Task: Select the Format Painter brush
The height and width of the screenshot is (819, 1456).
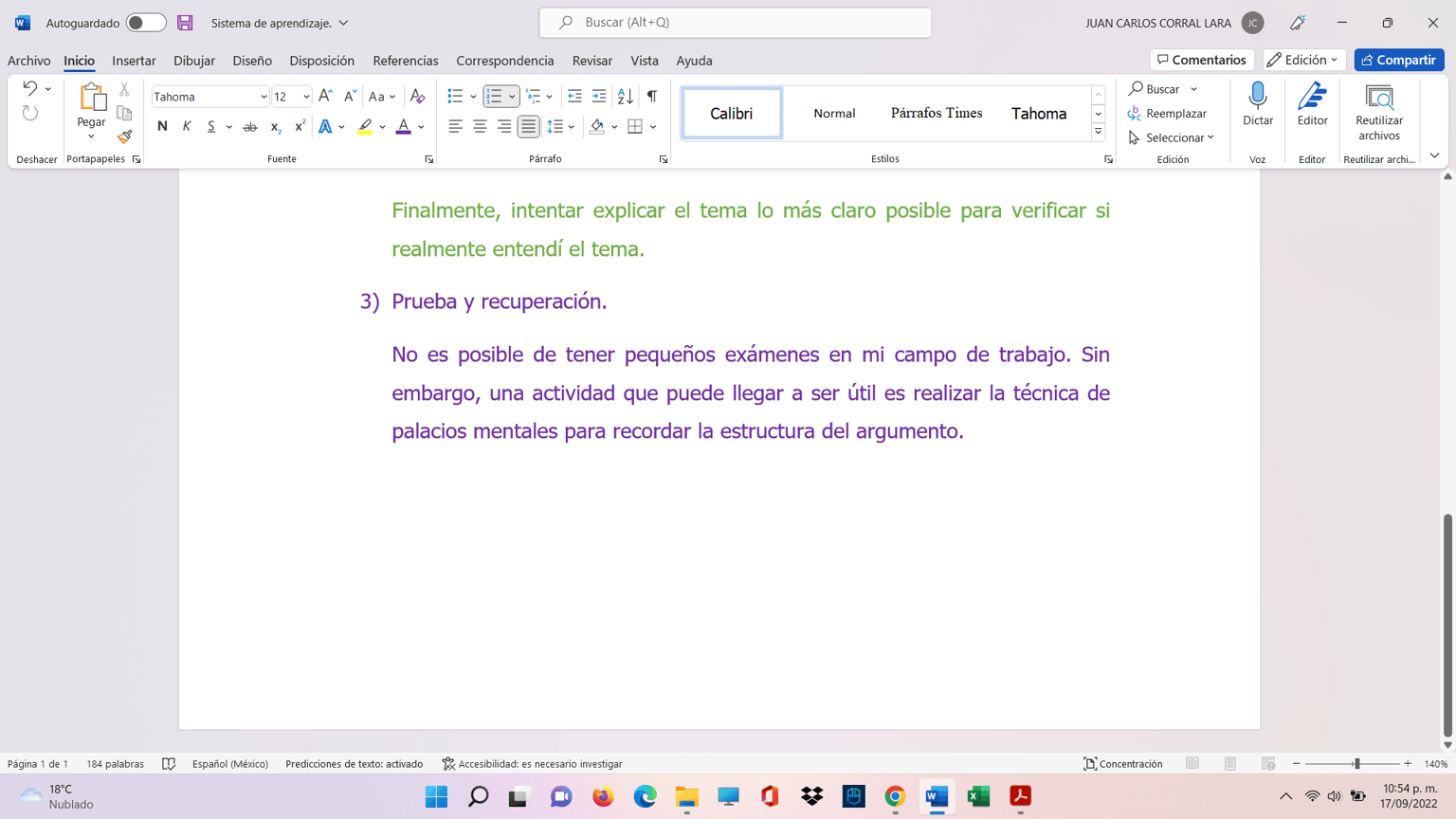Action: pyautogui.click(x=124, y=136)
